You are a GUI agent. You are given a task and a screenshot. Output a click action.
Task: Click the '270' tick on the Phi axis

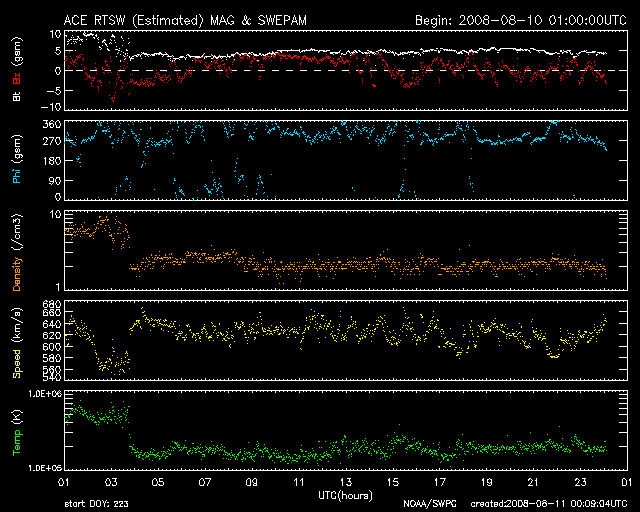(52, 141)
